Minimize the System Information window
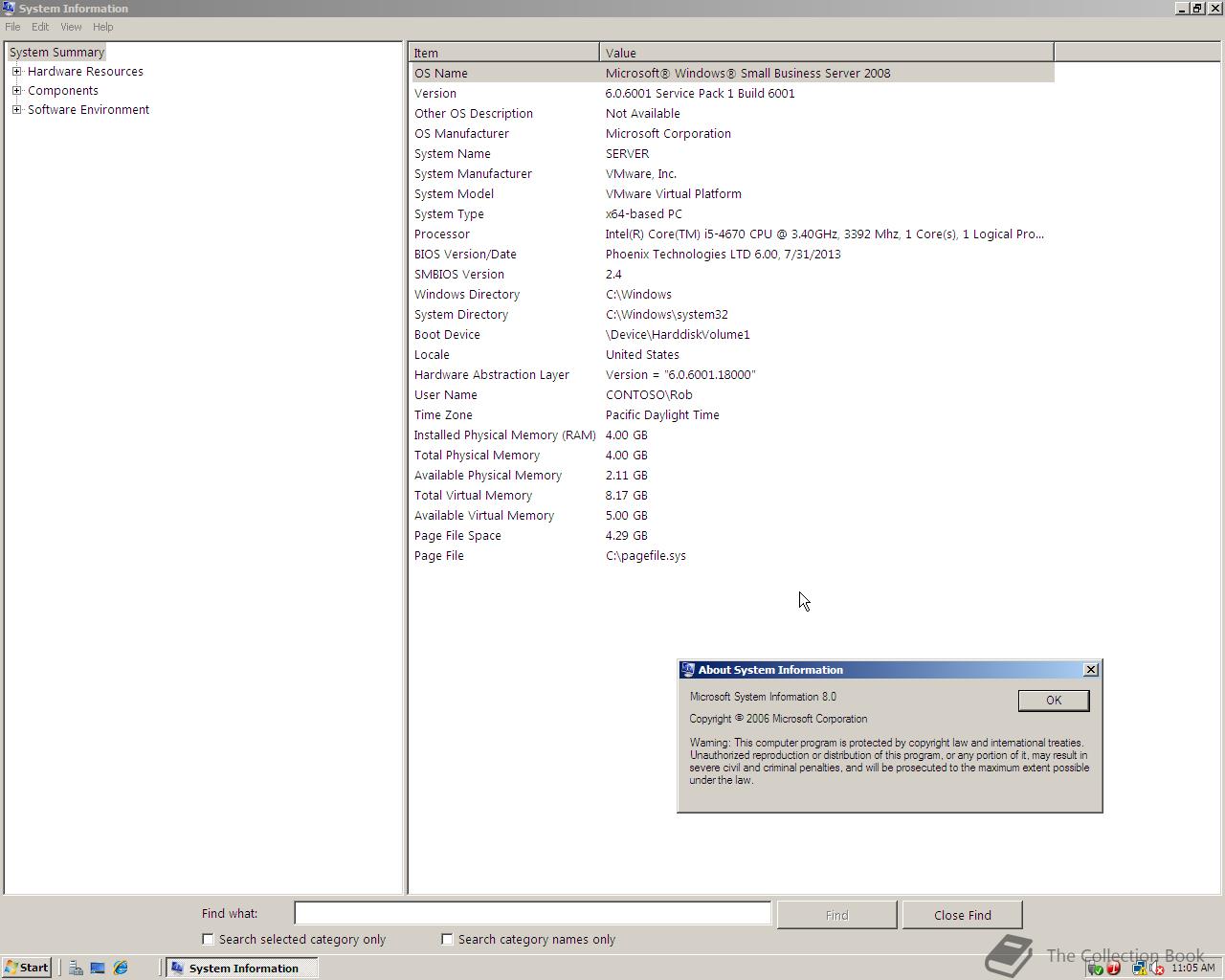 pos(1182,8)
